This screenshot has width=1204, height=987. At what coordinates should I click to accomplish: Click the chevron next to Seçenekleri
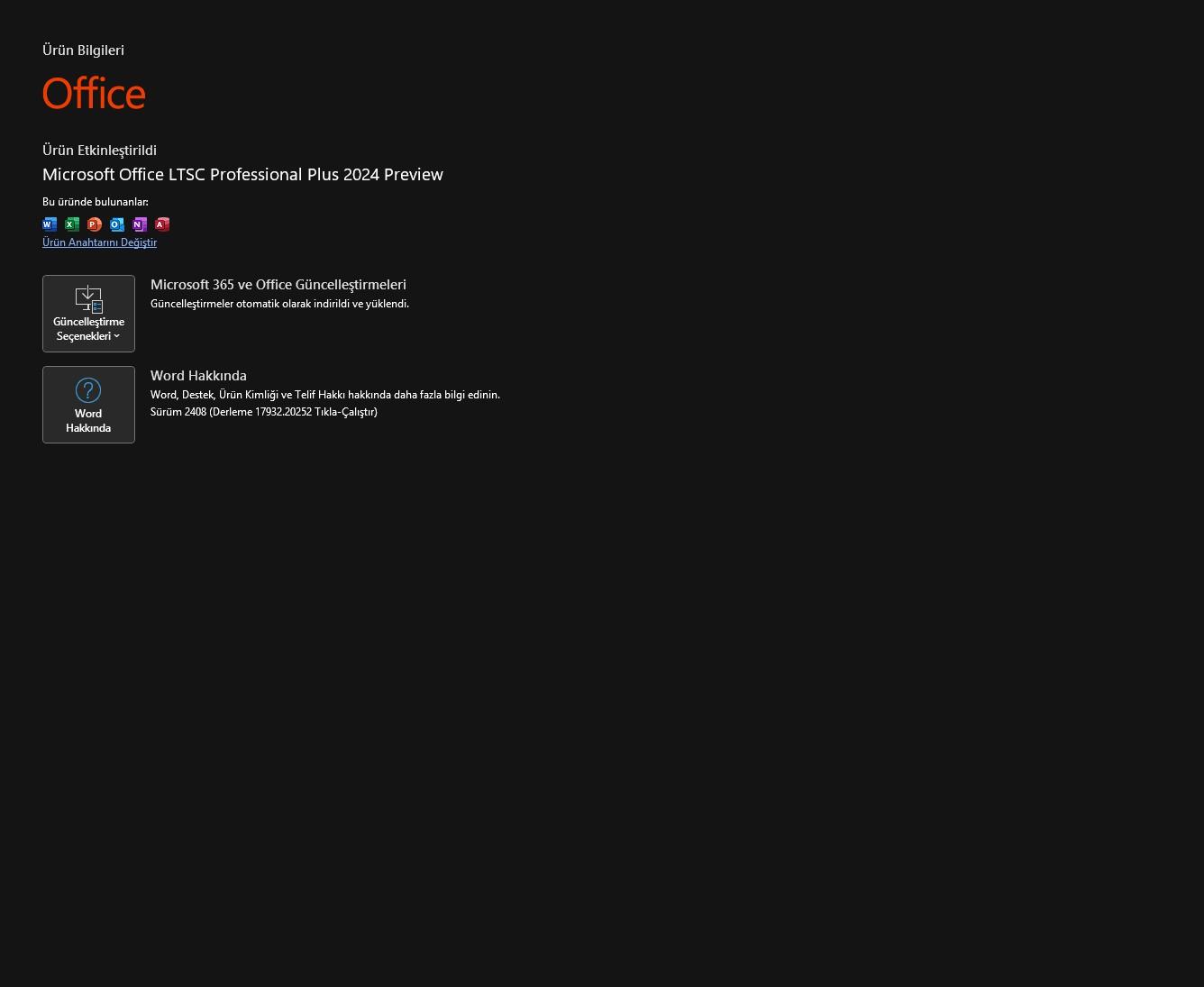click(x=116, y=336)
